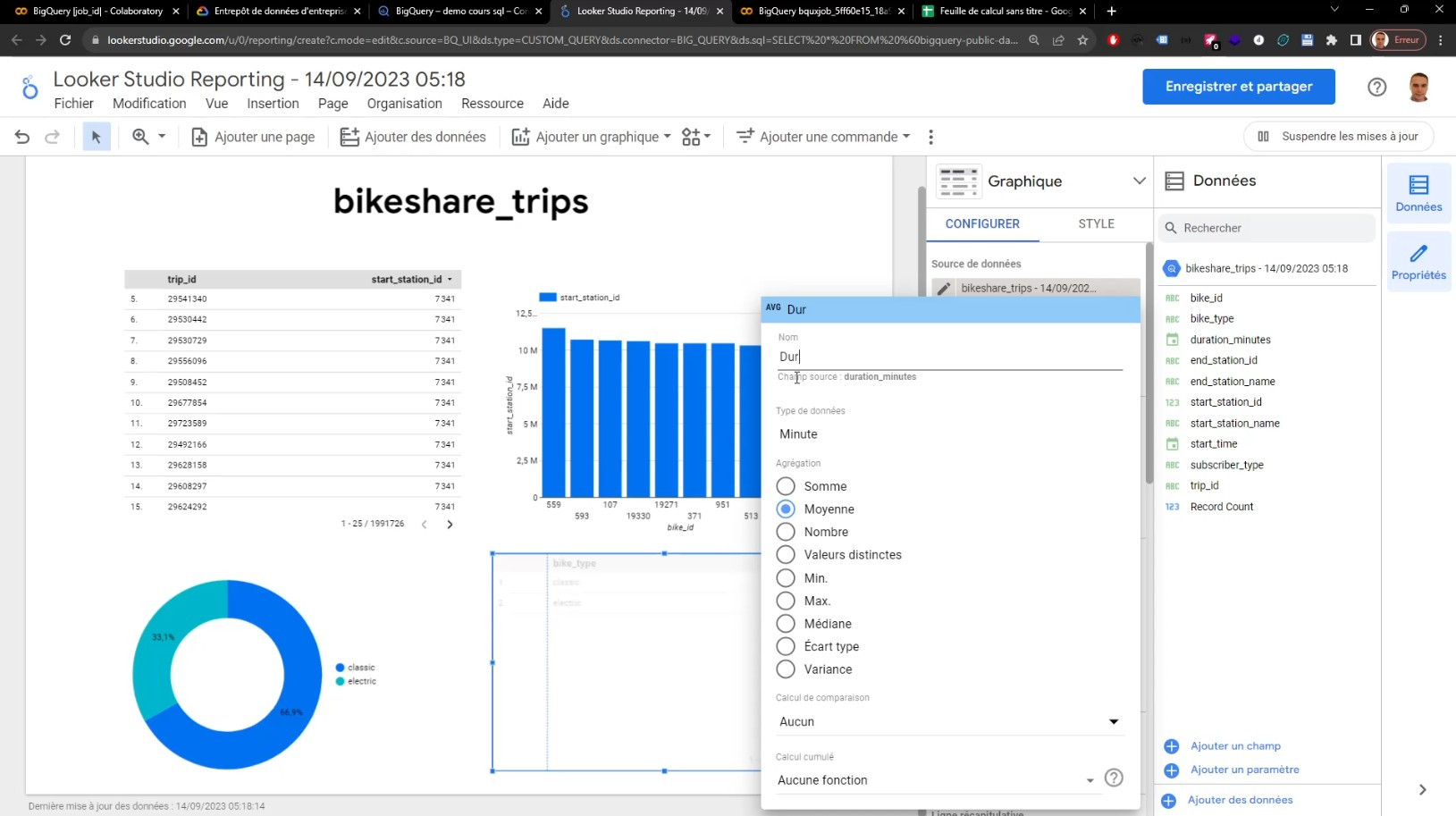Choose Médiane as aggregation
Viewport: 1456px width, 816px height.
click(x=786, y=624)
